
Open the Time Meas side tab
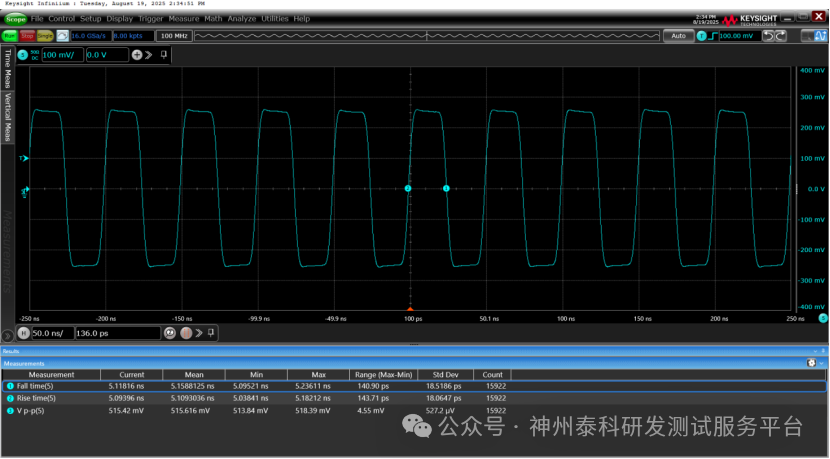(x=7, y=69)
